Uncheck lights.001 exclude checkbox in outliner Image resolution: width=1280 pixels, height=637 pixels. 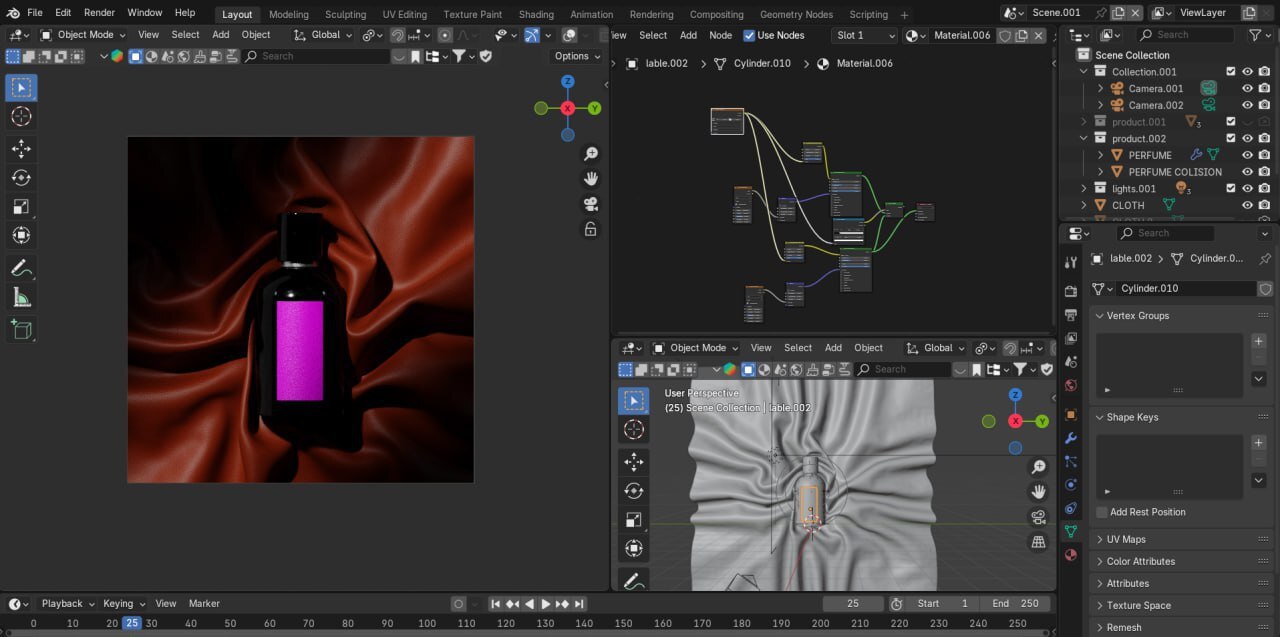(1231, 188)
